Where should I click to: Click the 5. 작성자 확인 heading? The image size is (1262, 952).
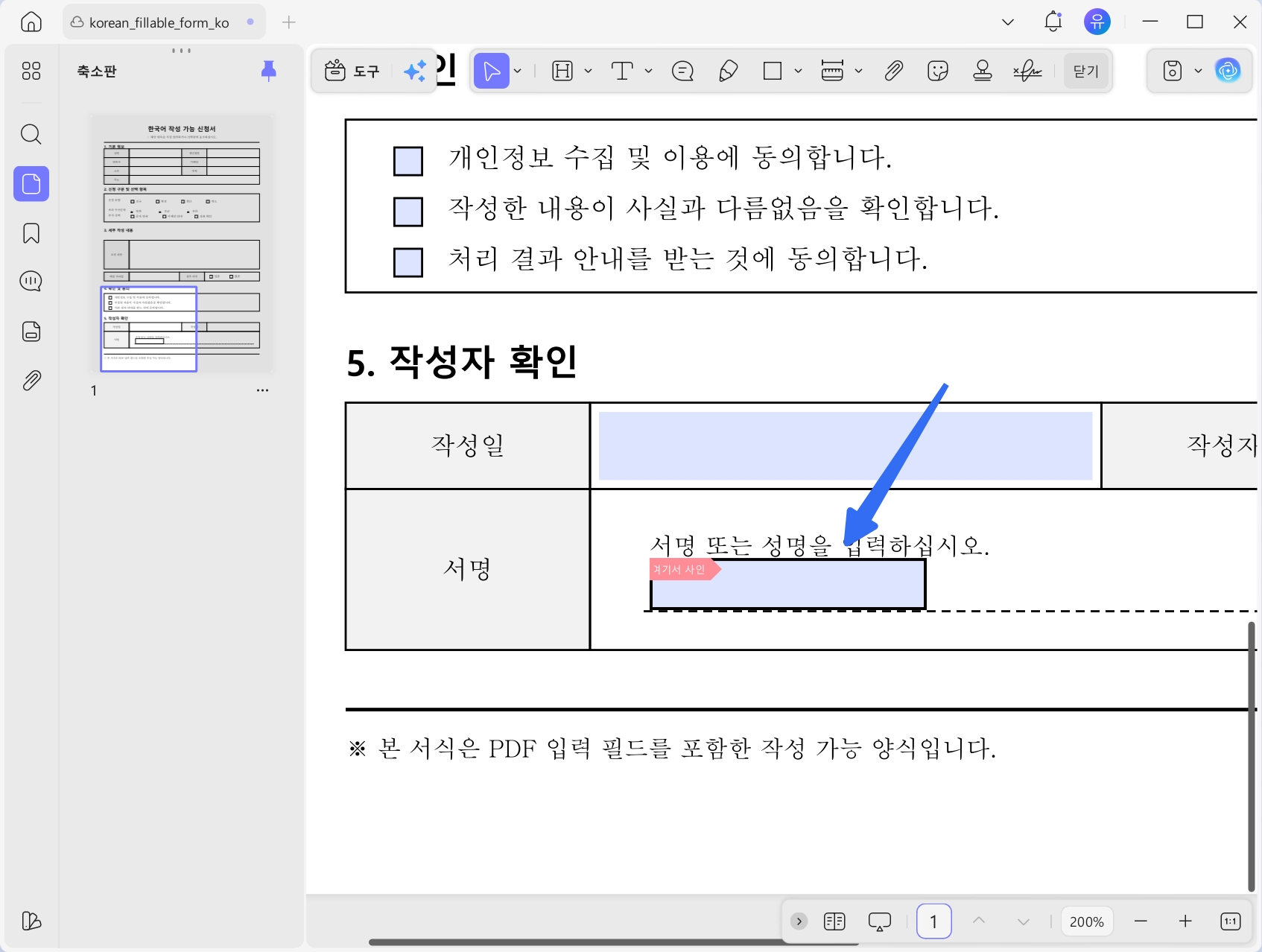point(462,363)
